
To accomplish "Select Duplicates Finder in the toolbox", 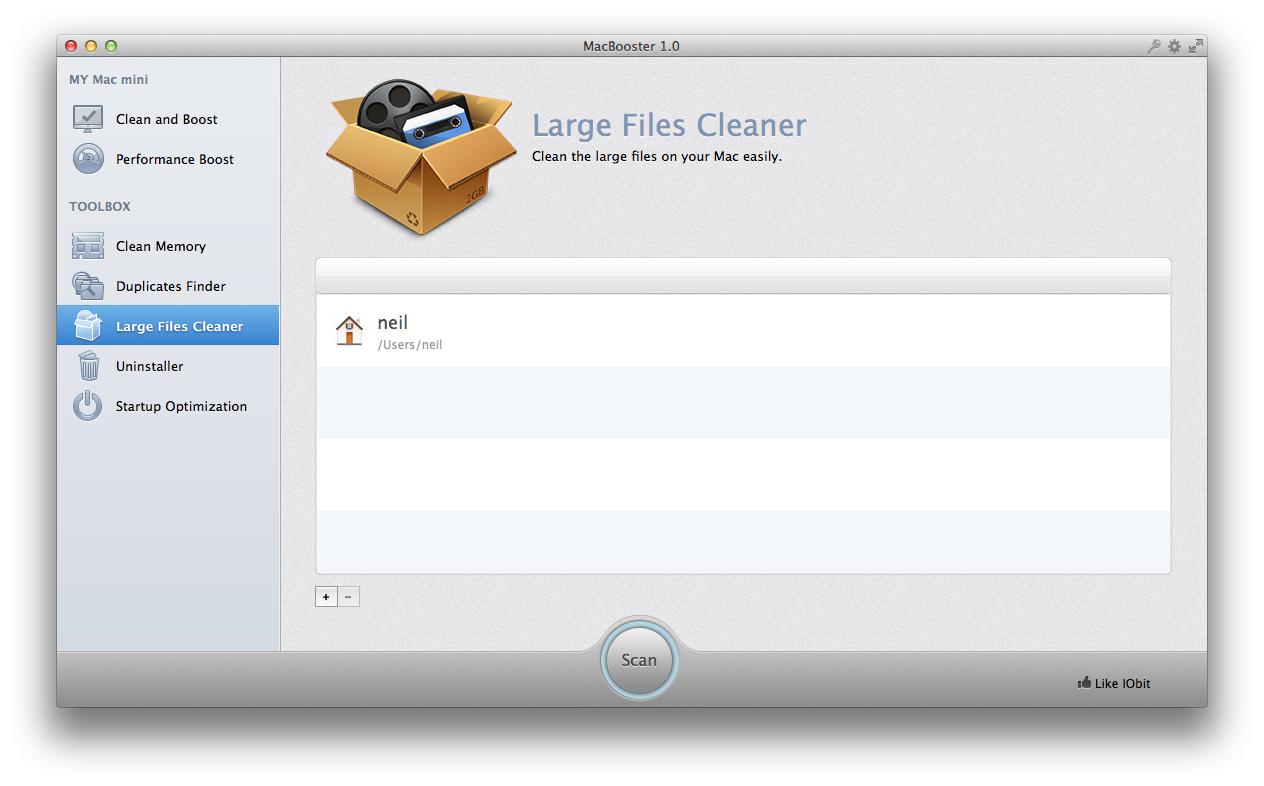I will click(x=168, y=286).
